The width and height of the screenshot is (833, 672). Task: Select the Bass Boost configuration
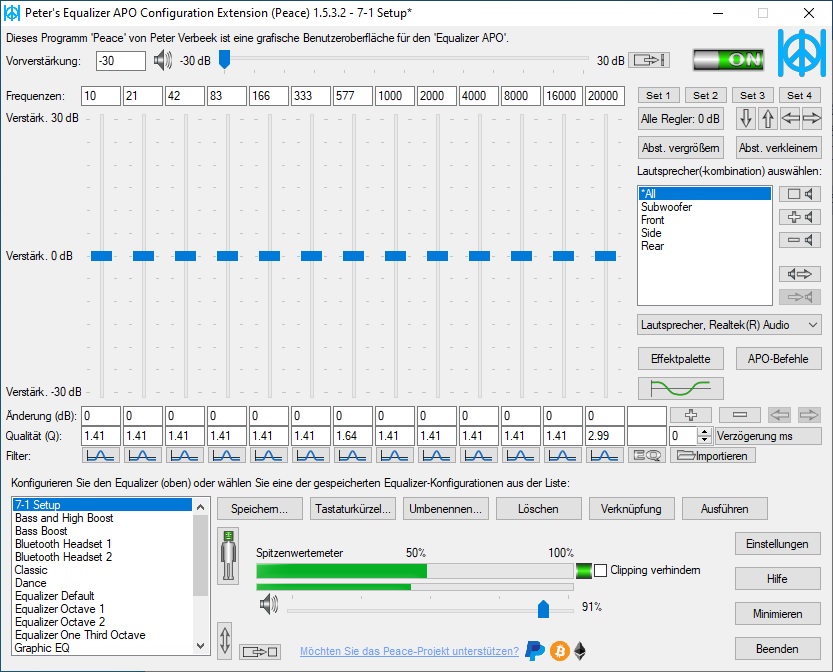[102, 531]
